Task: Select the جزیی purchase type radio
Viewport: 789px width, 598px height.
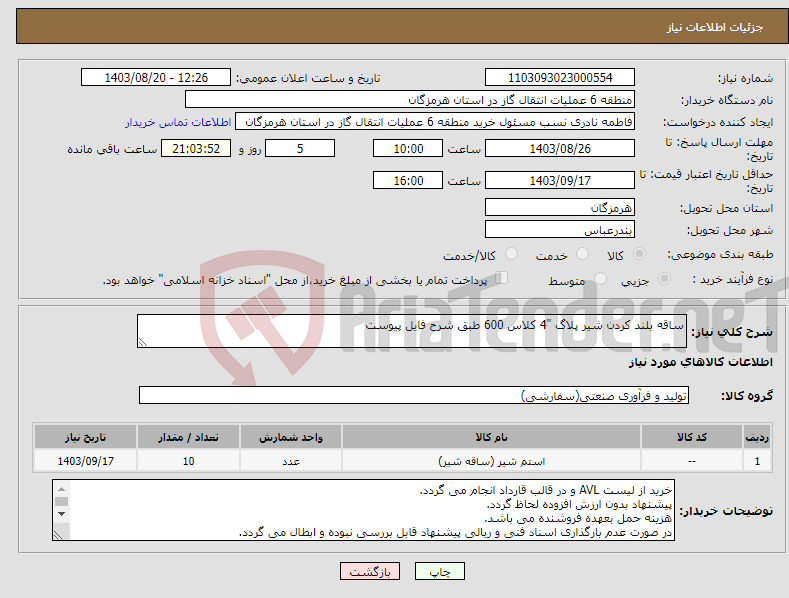Action: 664,279
